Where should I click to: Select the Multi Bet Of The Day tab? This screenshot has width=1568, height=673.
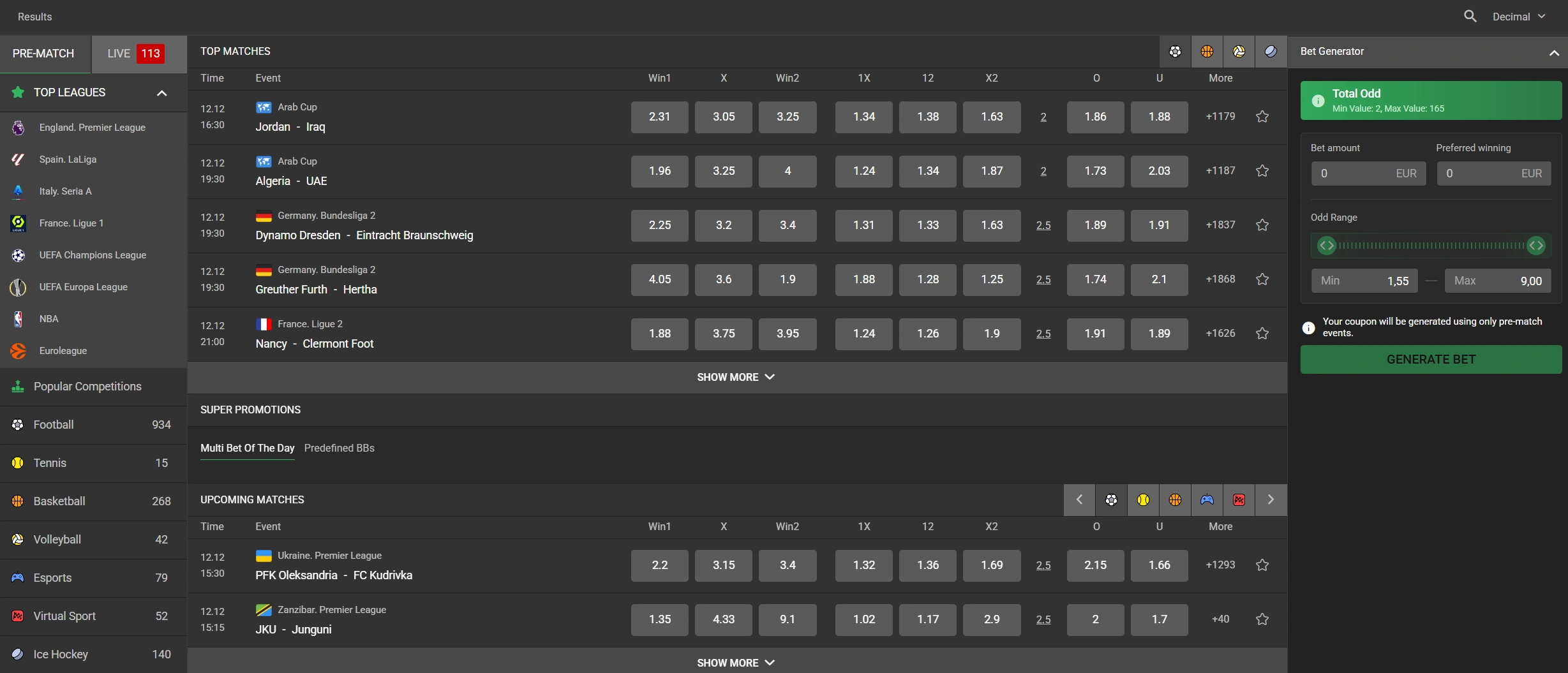(248, 448)
